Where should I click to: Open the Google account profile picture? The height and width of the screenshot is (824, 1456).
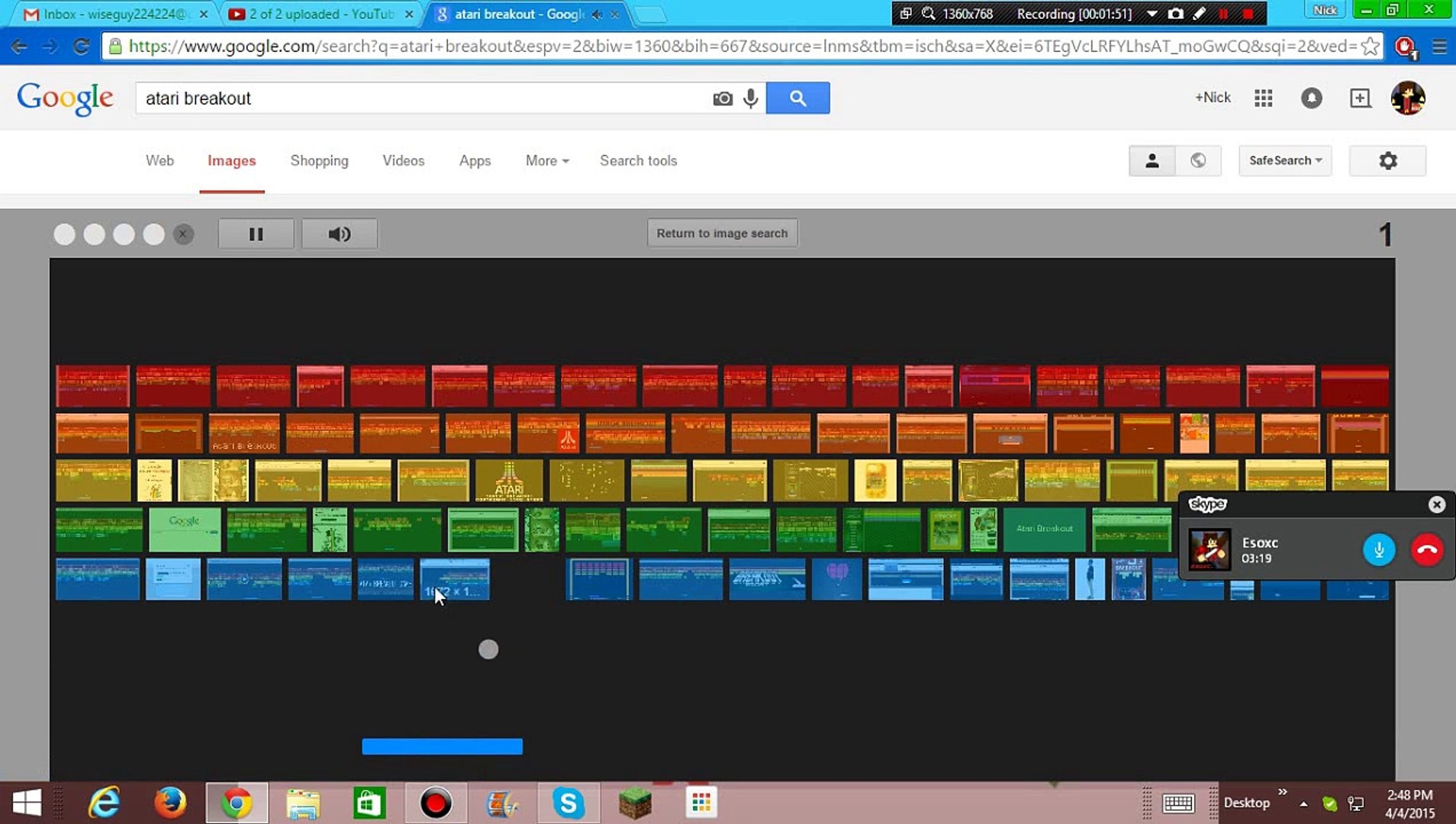click(1408, 98)
